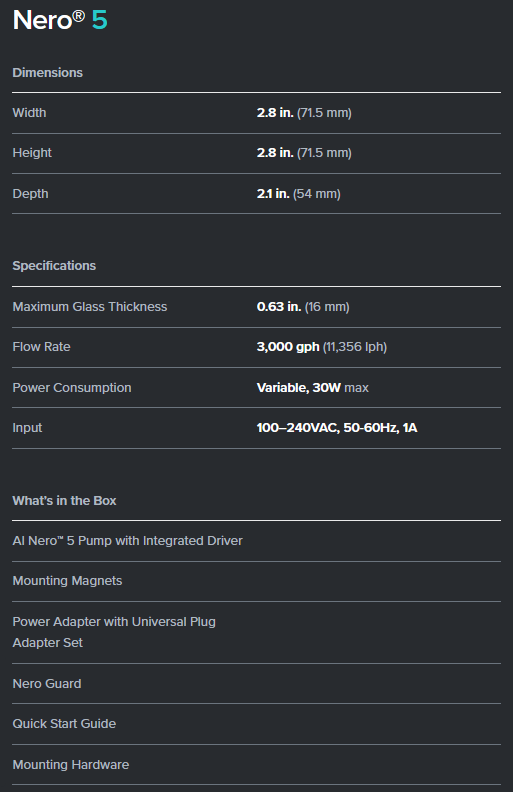
Task: Click the Nero Guard item
Action: pyautogui.click(x=47, y=683)
